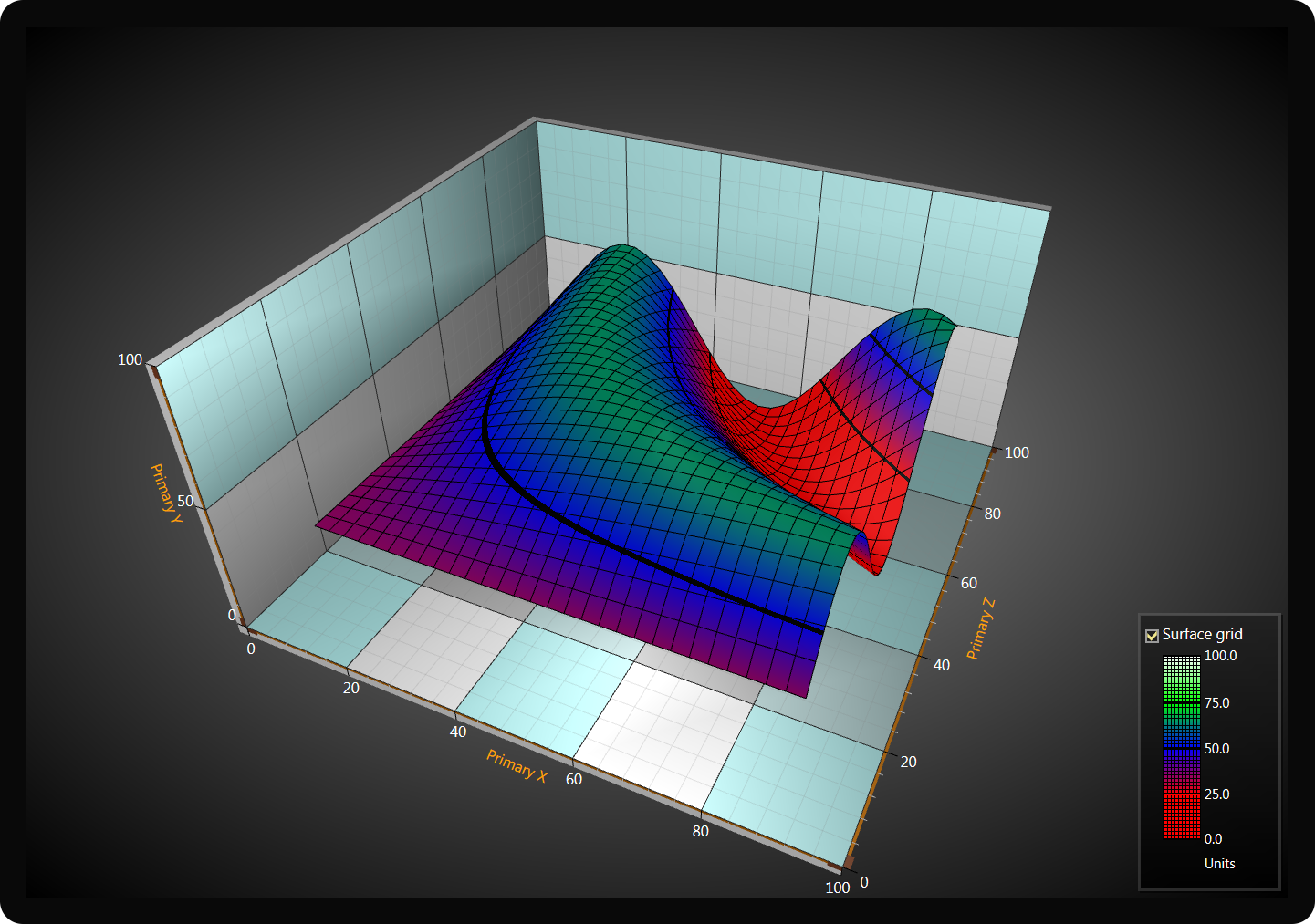This screenshot has height=924, width=1315.
Task: Click the 20 tick label on Primary X axis
Action: [351, 688]
